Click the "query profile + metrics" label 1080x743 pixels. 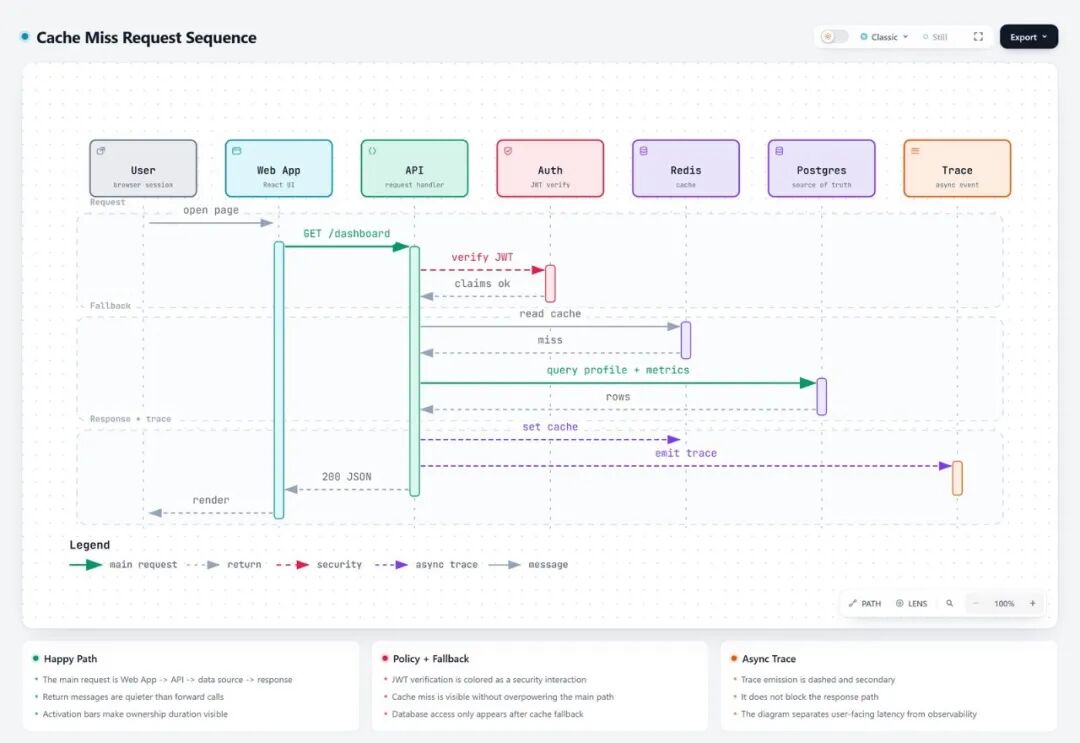(x=618, y=370)
